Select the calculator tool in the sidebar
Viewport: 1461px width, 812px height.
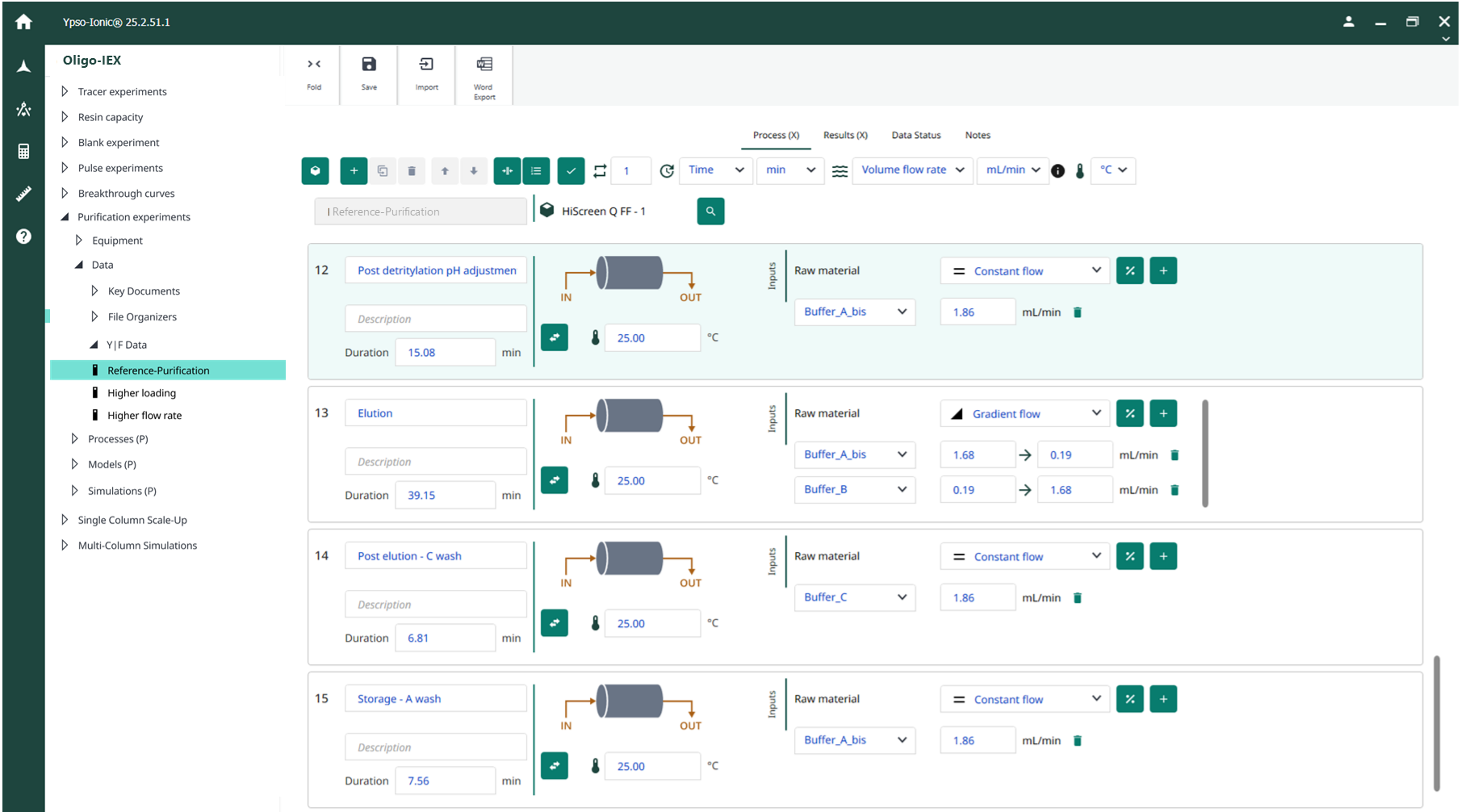tap(23, 150)
